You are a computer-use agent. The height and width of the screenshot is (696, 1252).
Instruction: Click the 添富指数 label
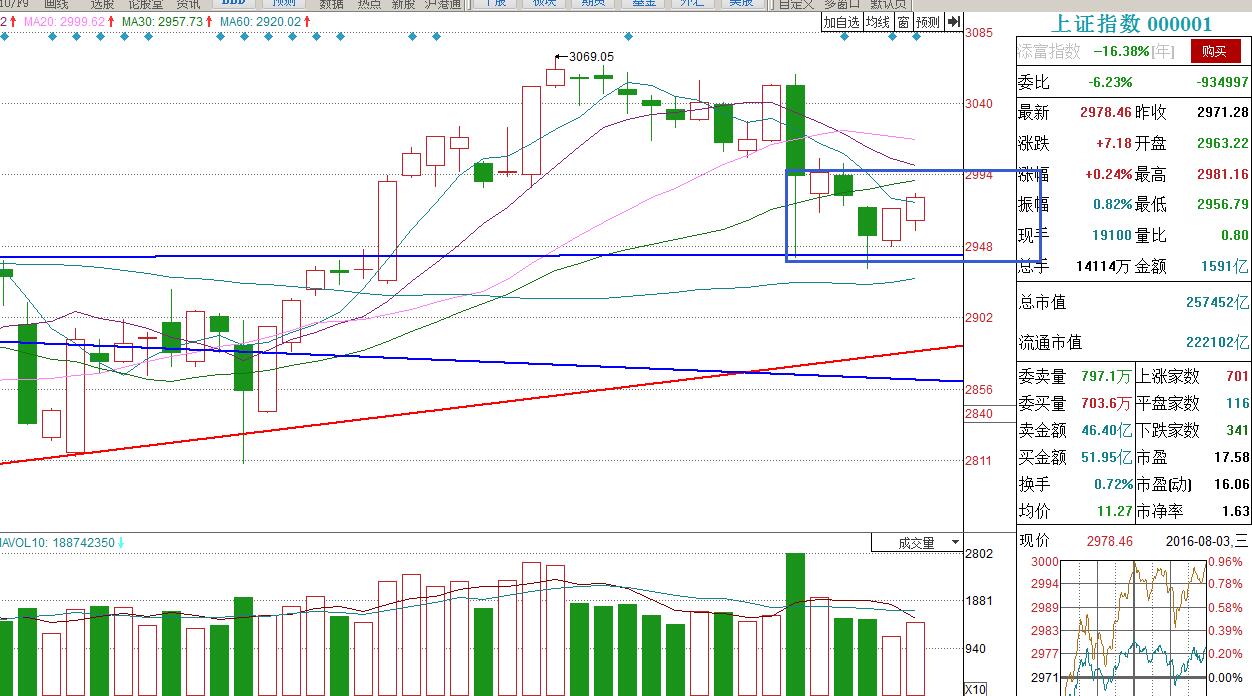click(1049, 52)
